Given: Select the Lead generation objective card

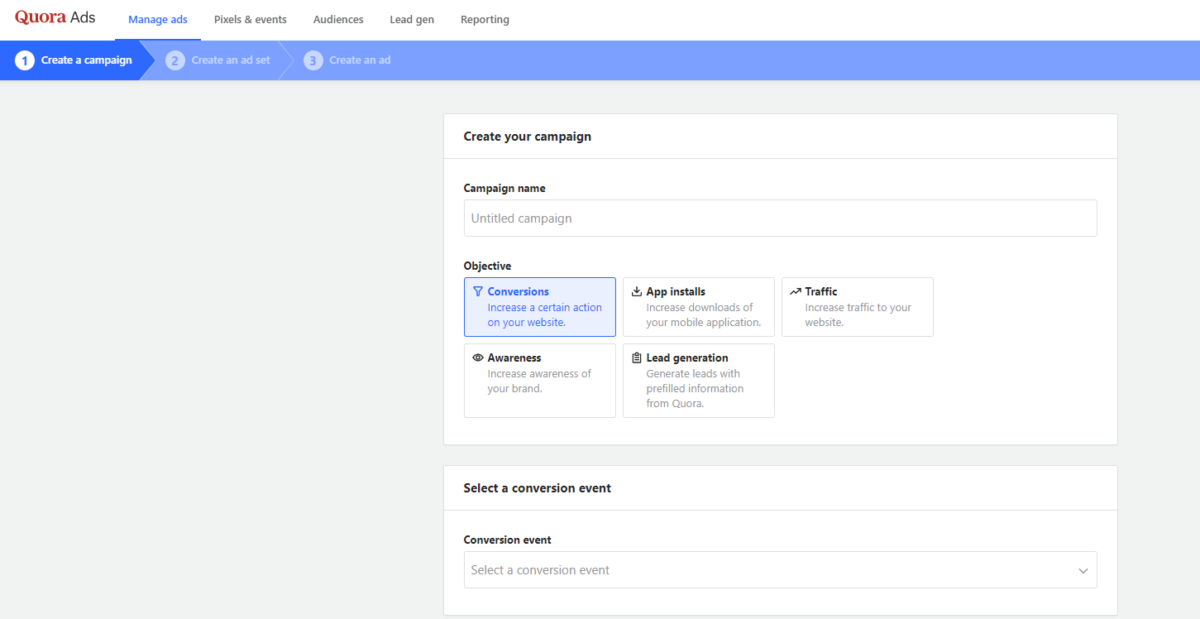Looking at the screenshot, I should pos(699,380).
